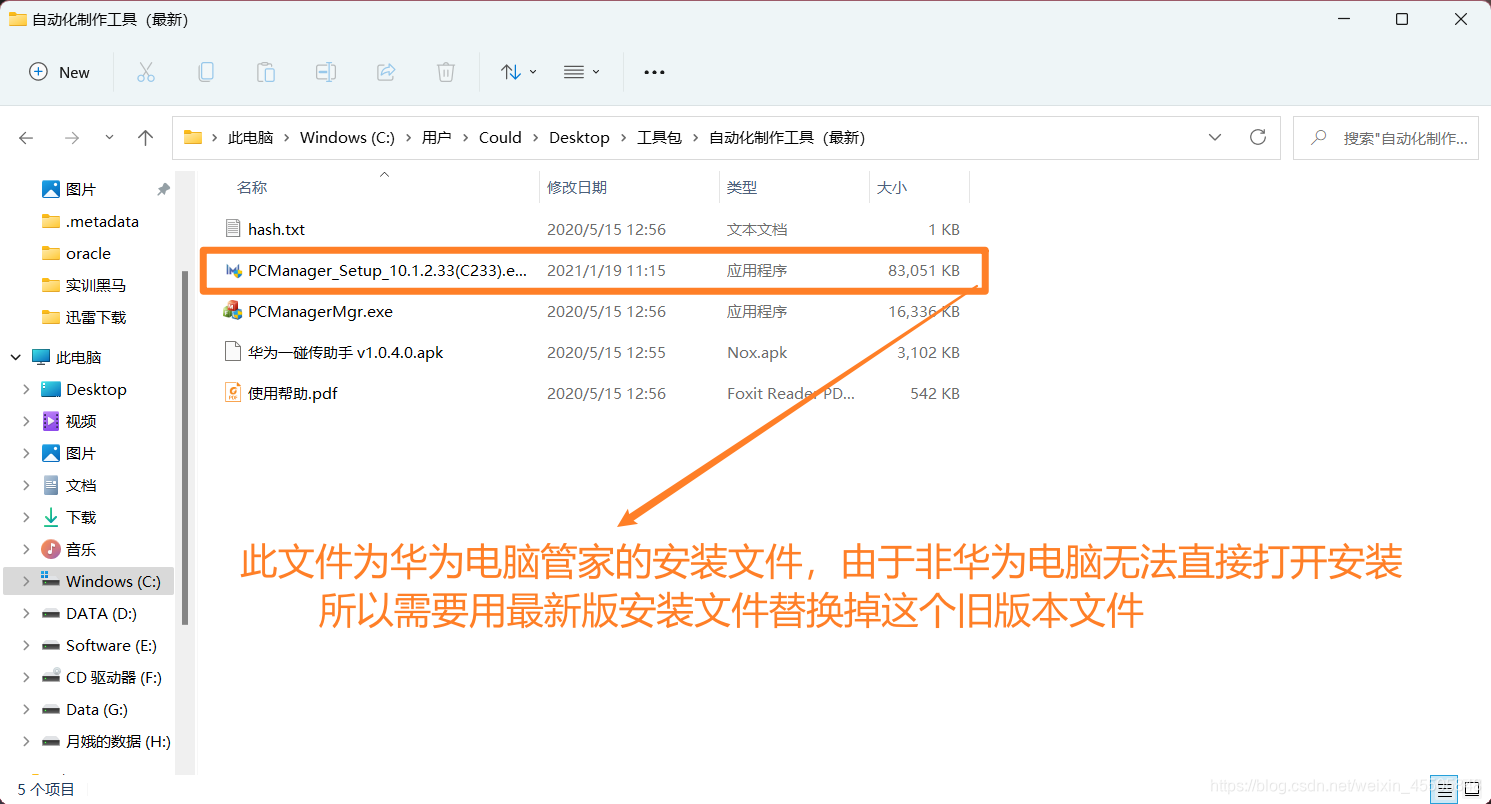Image resolution: width=1491 pixels, height=804 pixels.
Task: Expand 音乐 node in sidebar
Action: [26, 549]
